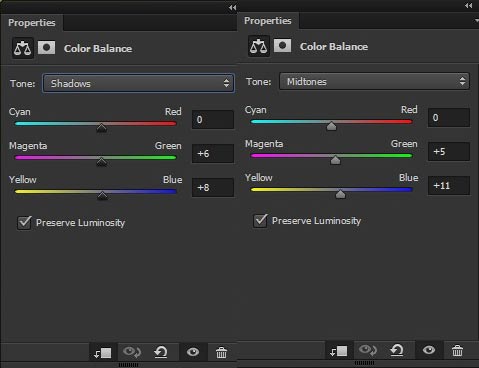The height and width of the screenshot is (368, 479).
Task: Click the Magenta-Green value field showing +6
Action: pyautogui.click(x=213, y=154)
